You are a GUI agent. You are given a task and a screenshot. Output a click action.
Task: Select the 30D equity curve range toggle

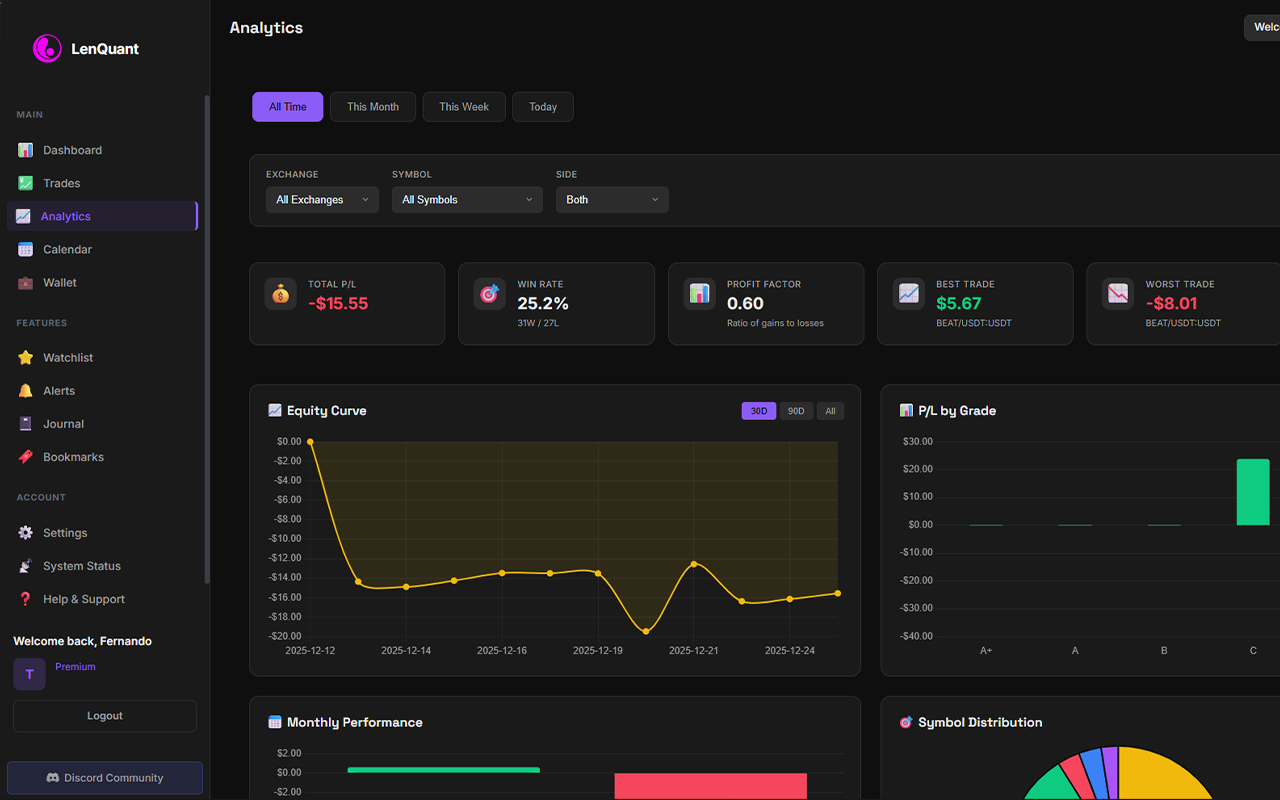(758, 410)
